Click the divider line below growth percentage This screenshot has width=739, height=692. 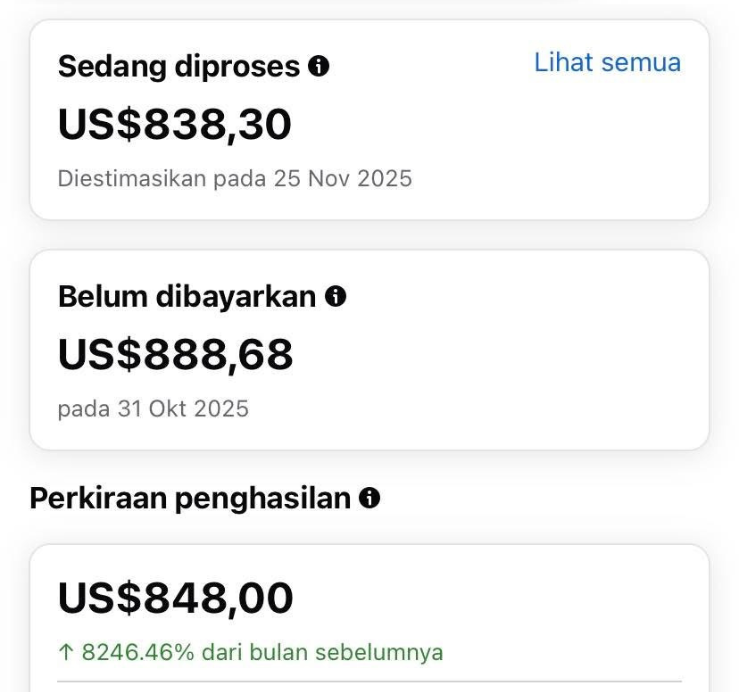point(369,682)
